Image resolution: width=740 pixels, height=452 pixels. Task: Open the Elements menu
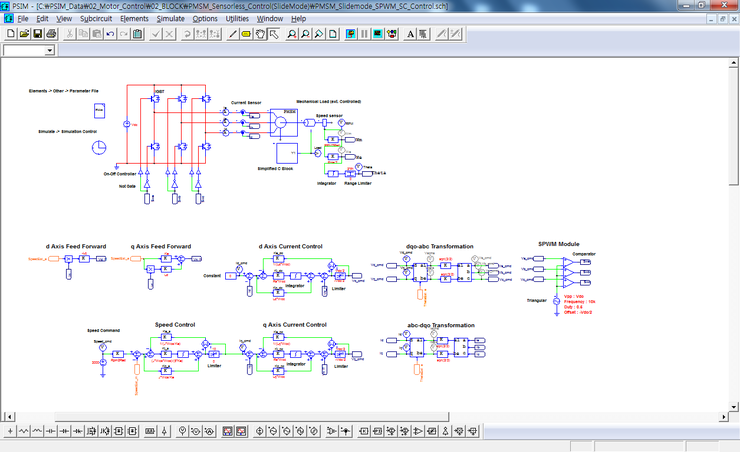(x=134, y=19)
